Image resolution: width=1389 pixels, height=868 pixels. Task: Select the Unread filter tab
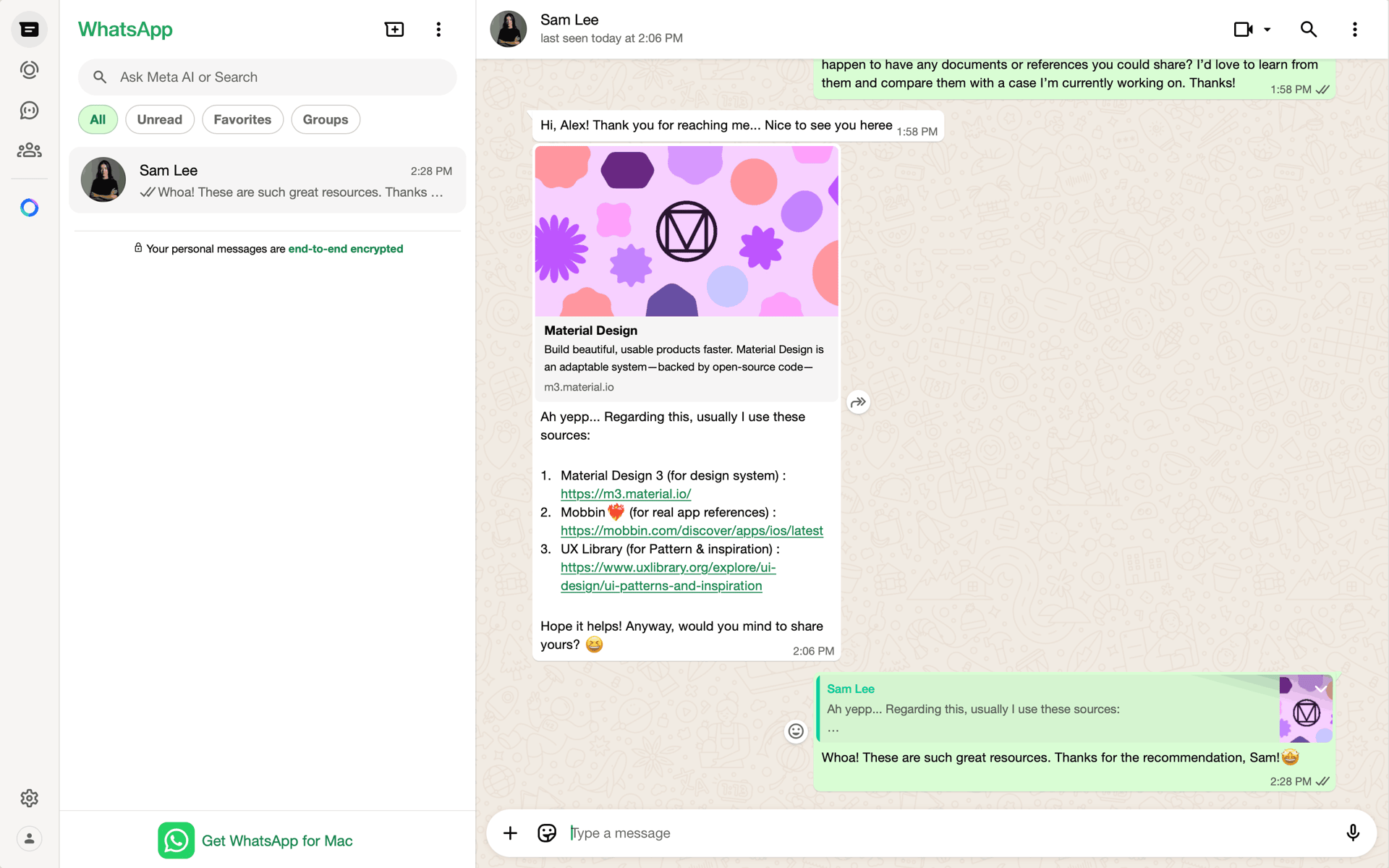coord(160,119)
